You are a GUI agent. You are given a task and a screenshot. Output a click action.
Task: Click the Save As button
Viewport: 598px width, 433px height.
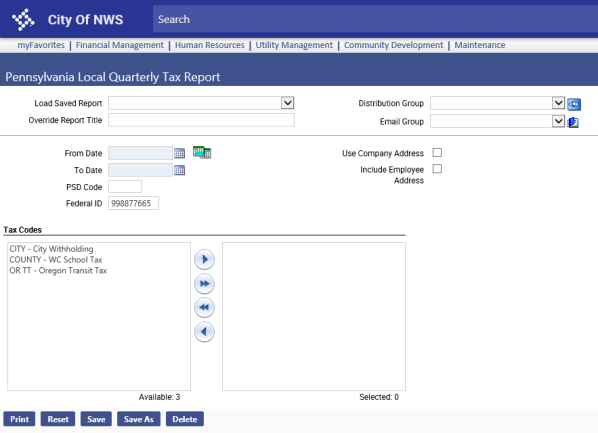pyautogui.click(x=138, y=419)
